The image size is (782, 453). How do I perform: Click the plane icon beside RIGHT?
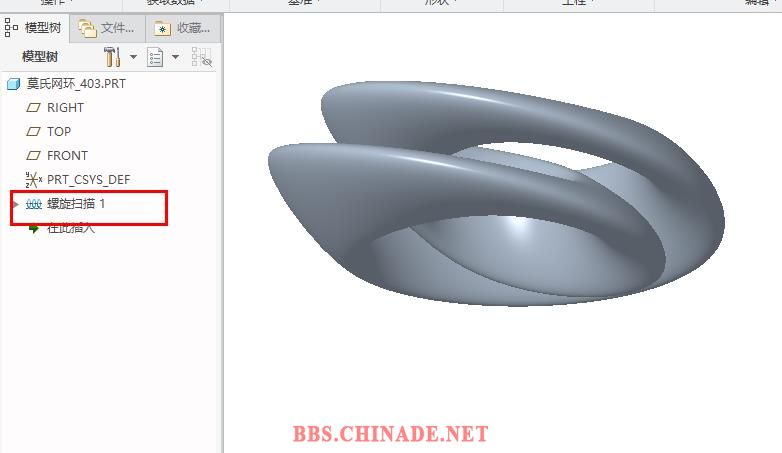coord(33,107)
